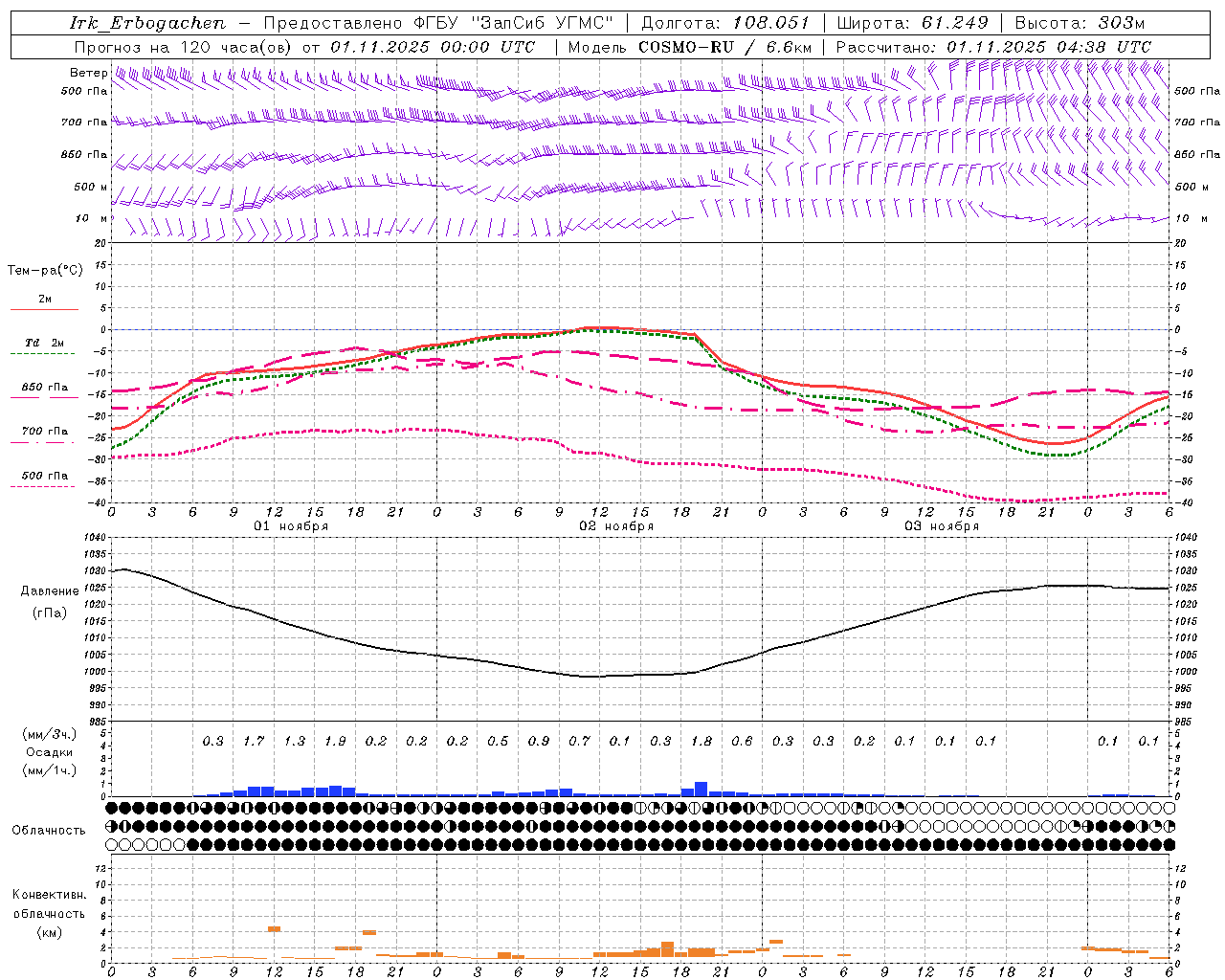The height and width of the screenshot is (980, 1225).
Task: Select the Td 2м dew point legend entry
Action: point(45,343)
